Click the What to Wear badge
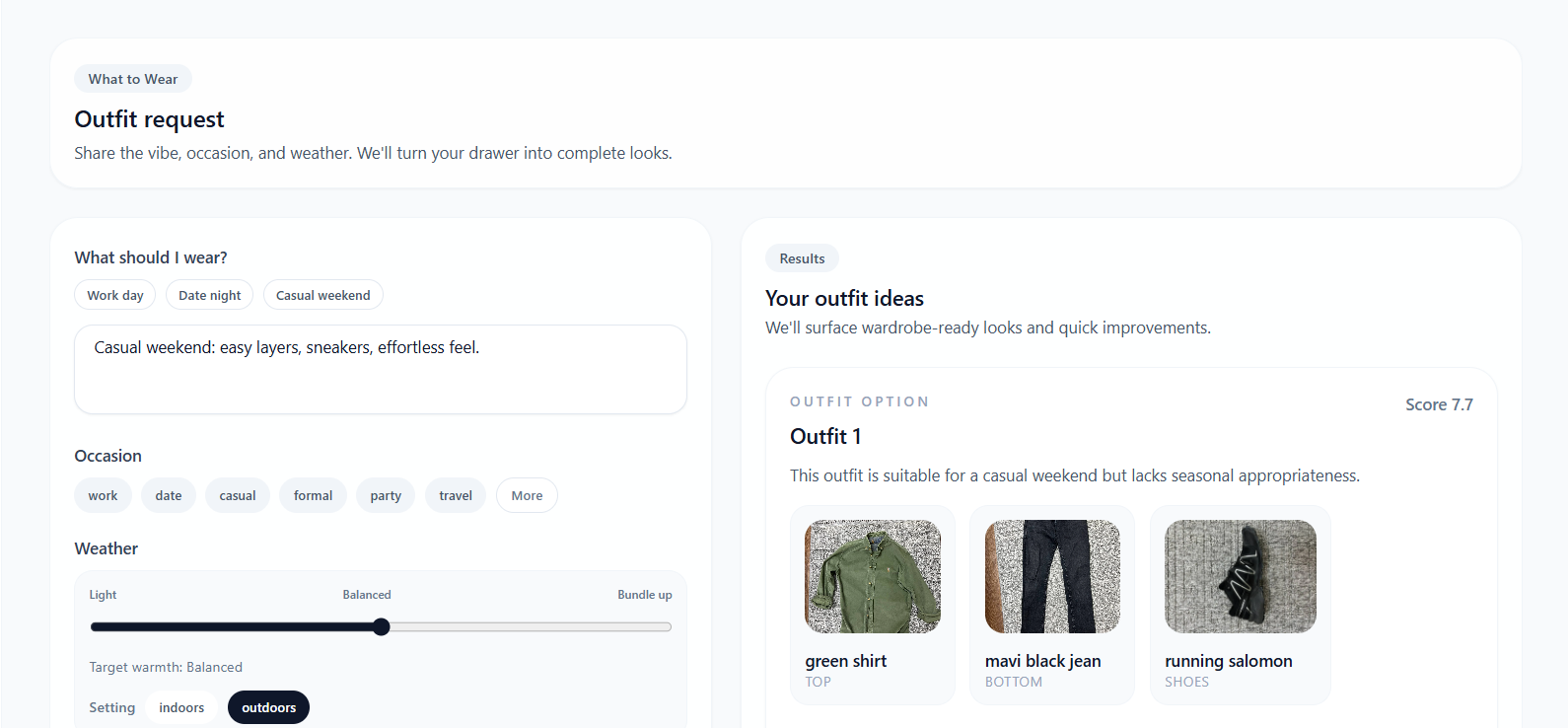This screenshot has height=728, width=1568. [x=132, y=79]
